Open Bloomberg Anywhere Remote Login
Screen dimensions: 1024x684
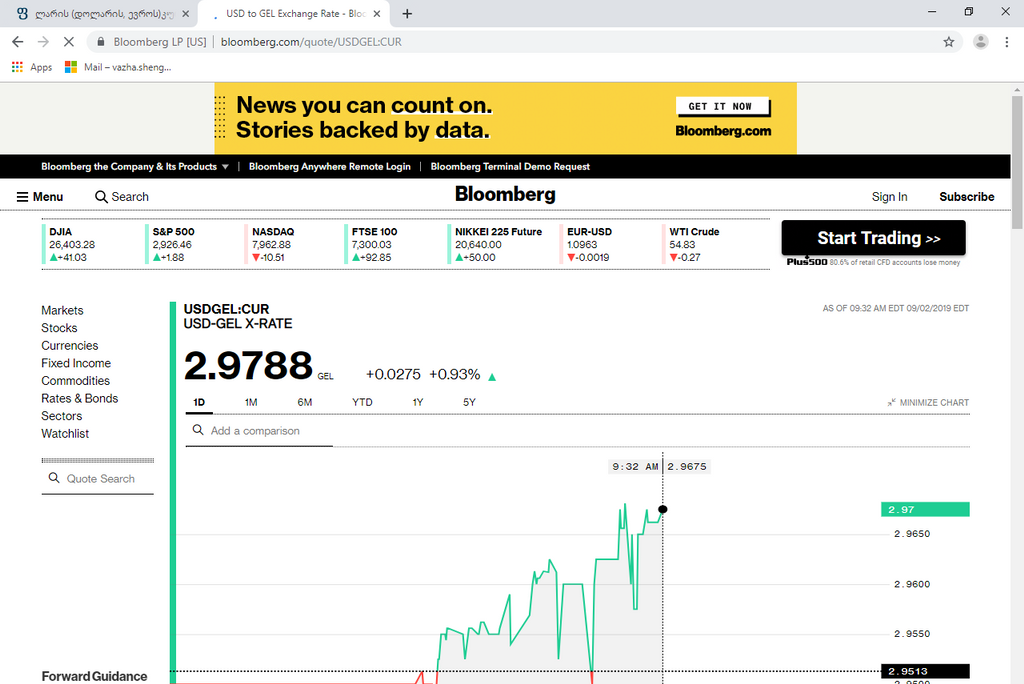330,167
